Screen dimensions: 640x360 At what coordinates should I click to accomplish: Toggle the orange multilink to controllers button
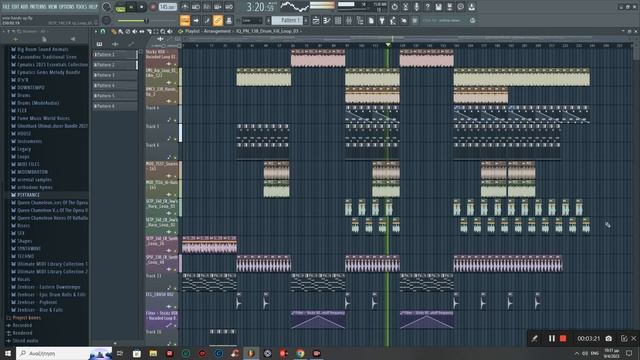click(218, 20)
